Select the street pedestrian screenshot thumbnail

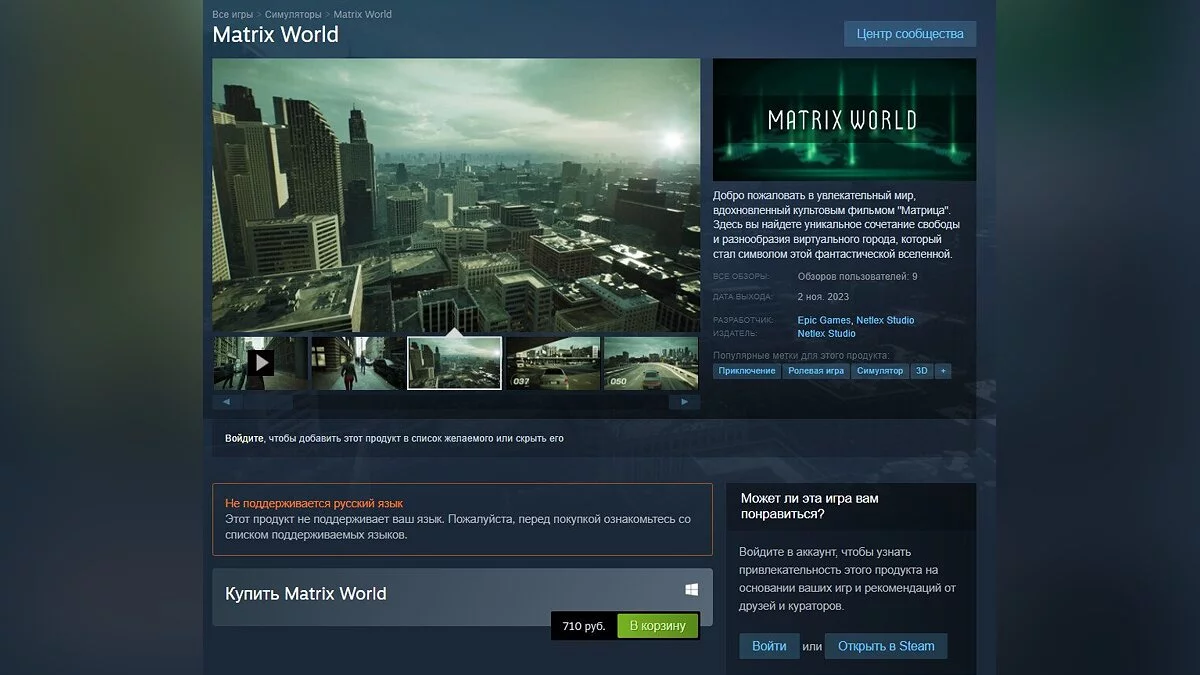[358, 362]
